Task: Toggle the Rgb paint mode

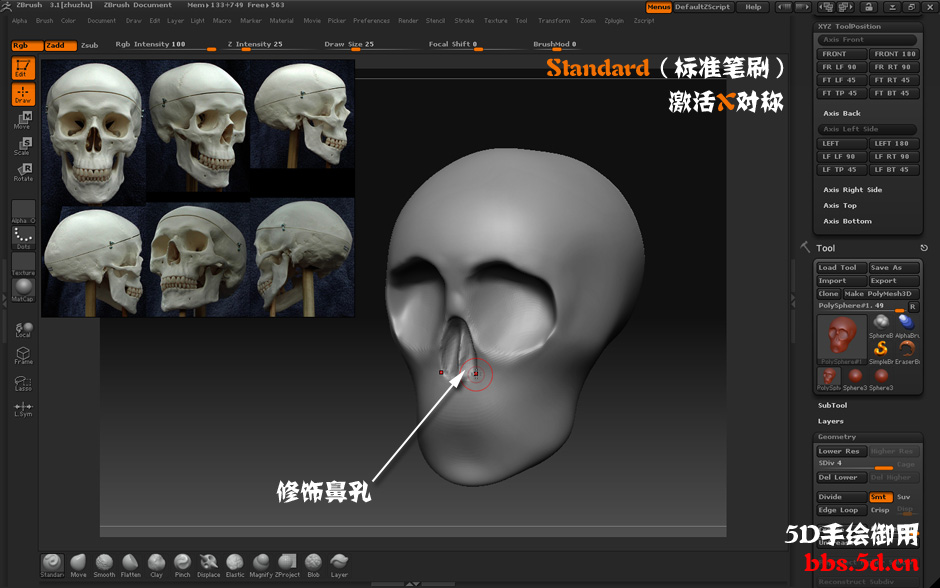Action: (x=27, y=46)
